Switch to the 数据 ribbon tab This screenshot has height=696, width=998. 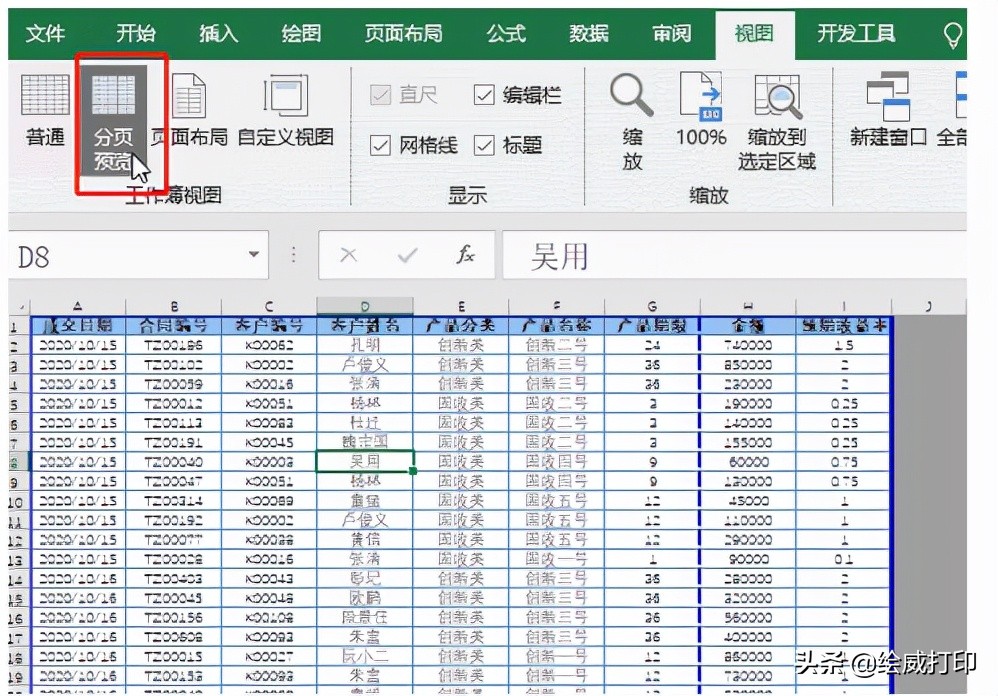[587, 32]
